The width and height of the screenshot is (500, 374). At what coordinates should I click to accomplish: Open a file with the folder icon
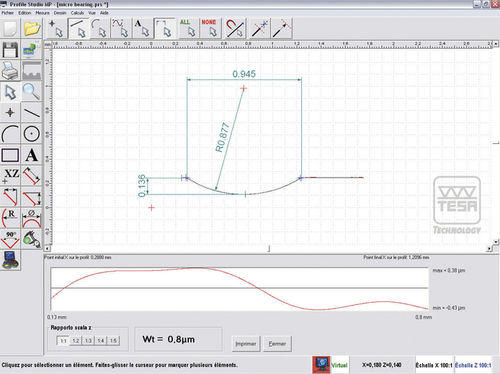coord(32,29)
